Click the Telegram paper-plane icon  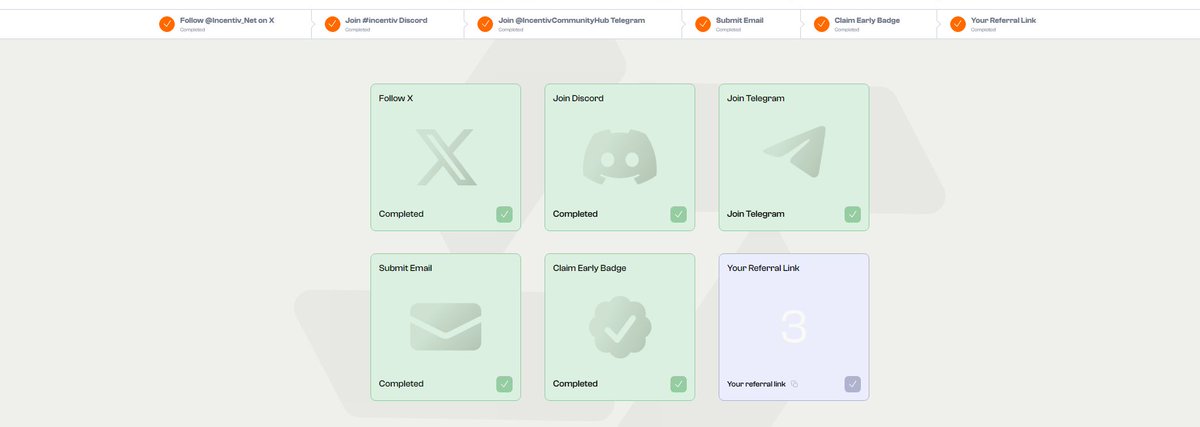(x=795, y=152)
